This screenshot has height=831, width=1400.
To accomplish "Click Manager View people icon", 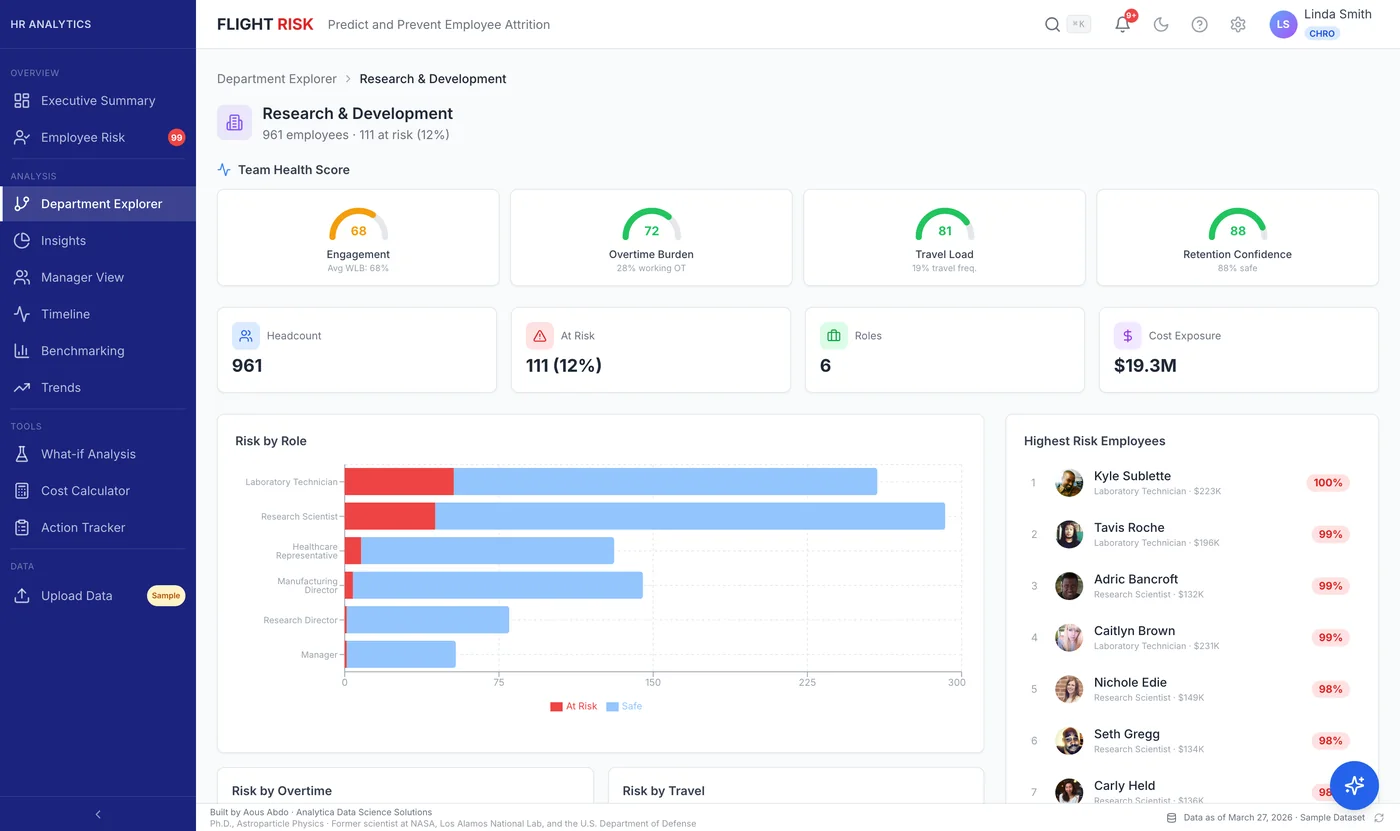I will [22, 278].
